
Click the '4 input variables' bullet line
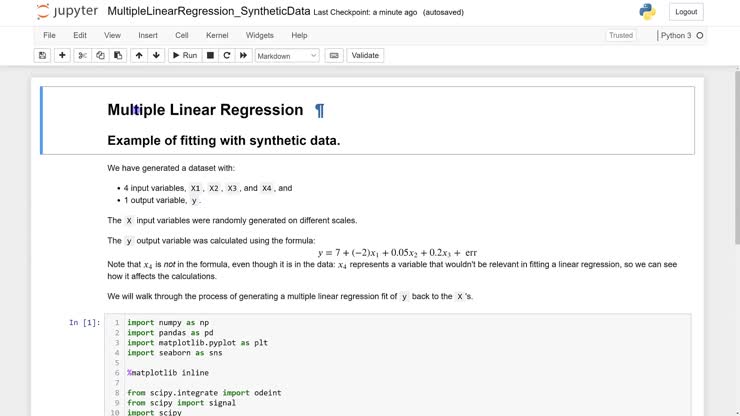pos(208,188)
